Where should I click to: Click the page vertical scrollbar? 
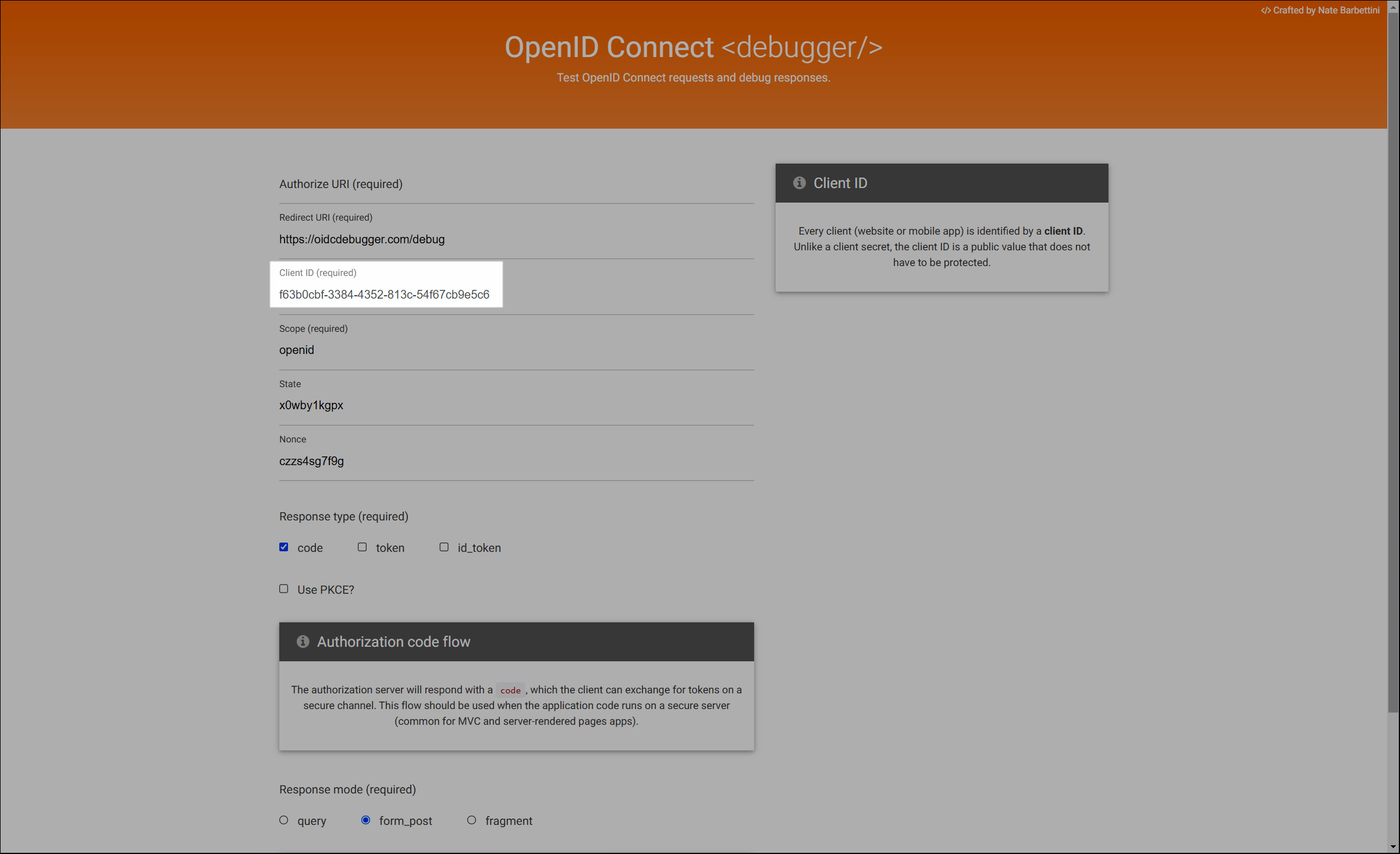point(1393,361)
